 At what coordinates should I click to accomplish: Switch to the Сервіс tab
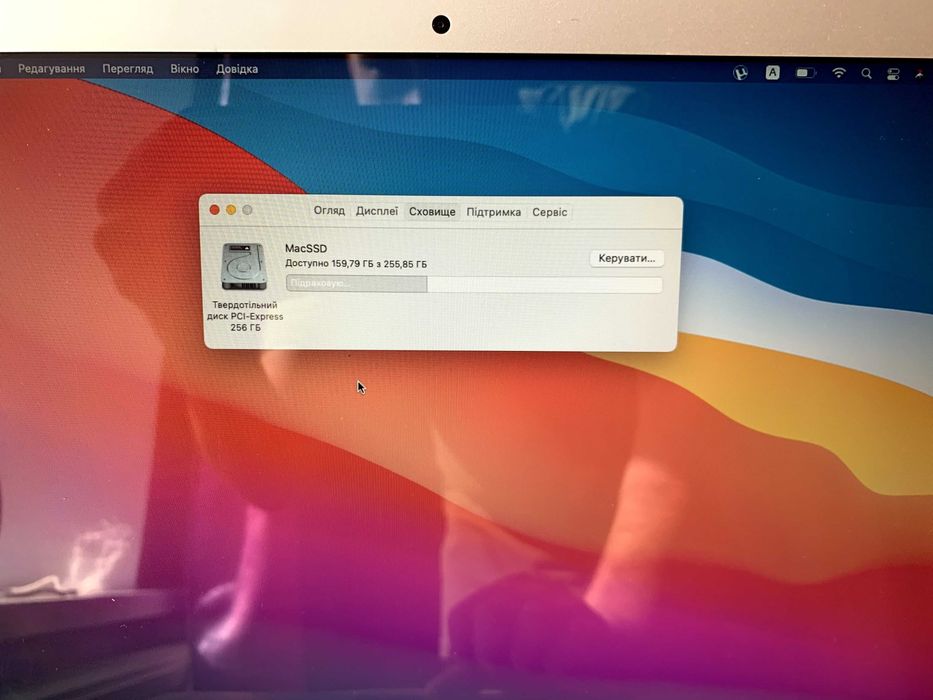pyautogui.click(x=549, y=212)
